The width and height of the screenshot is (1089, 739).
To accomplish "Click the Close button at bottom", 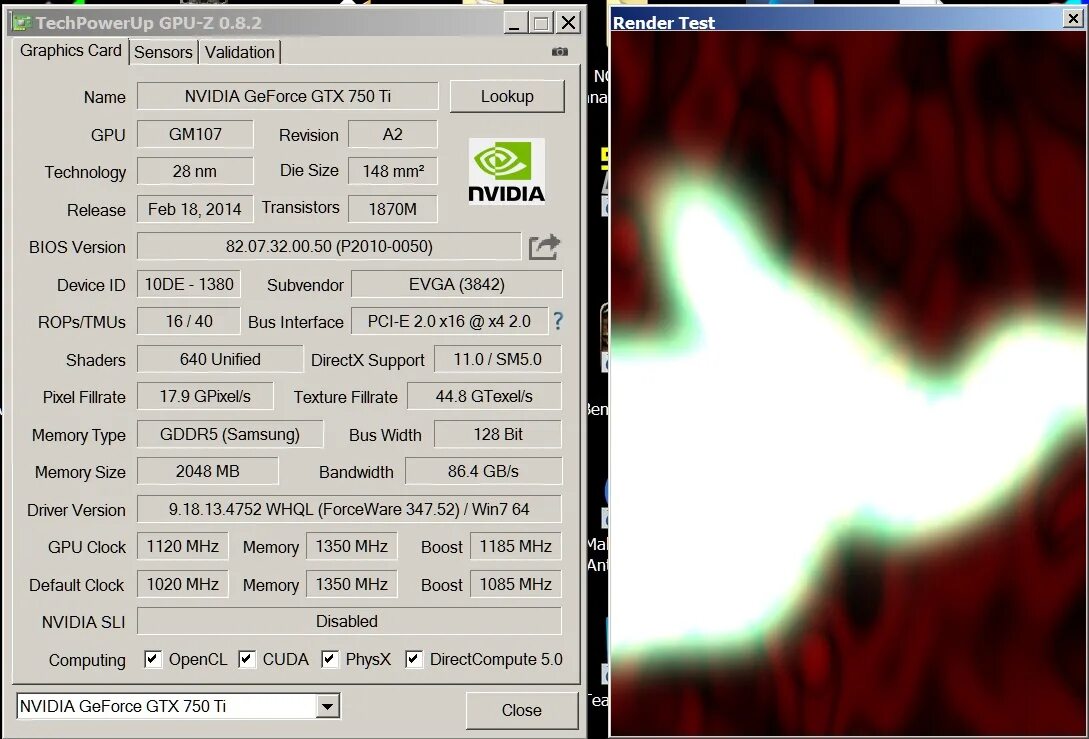I will pos(522,711).
